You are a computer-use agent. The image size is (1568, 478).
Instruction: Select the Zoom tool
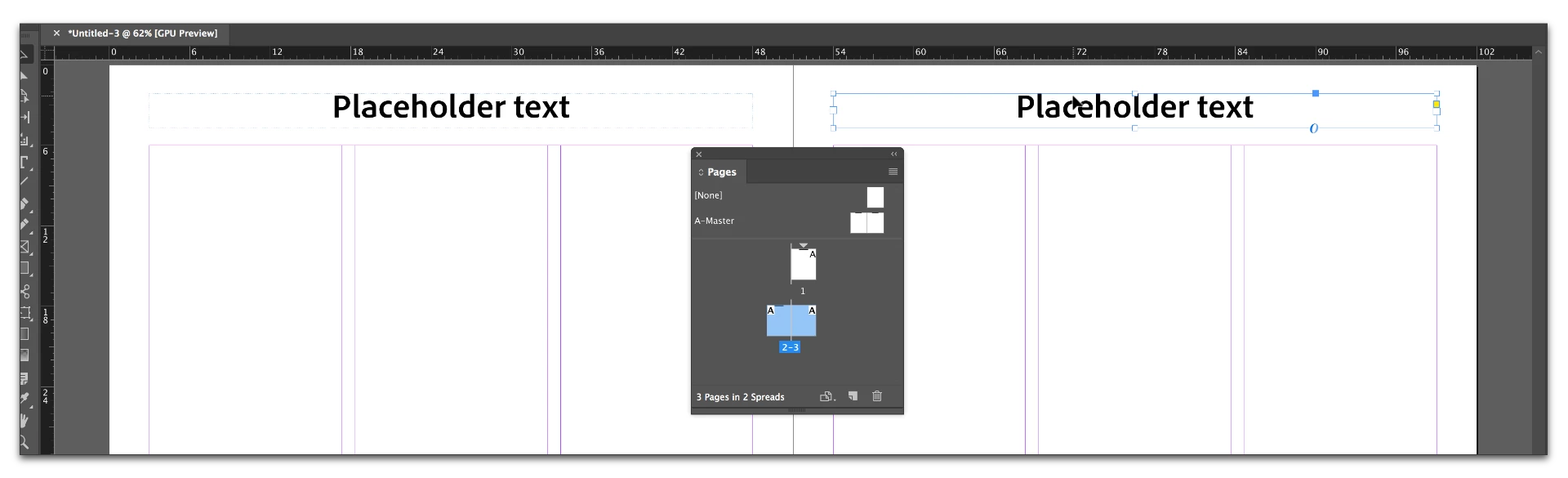coord(24,443)
